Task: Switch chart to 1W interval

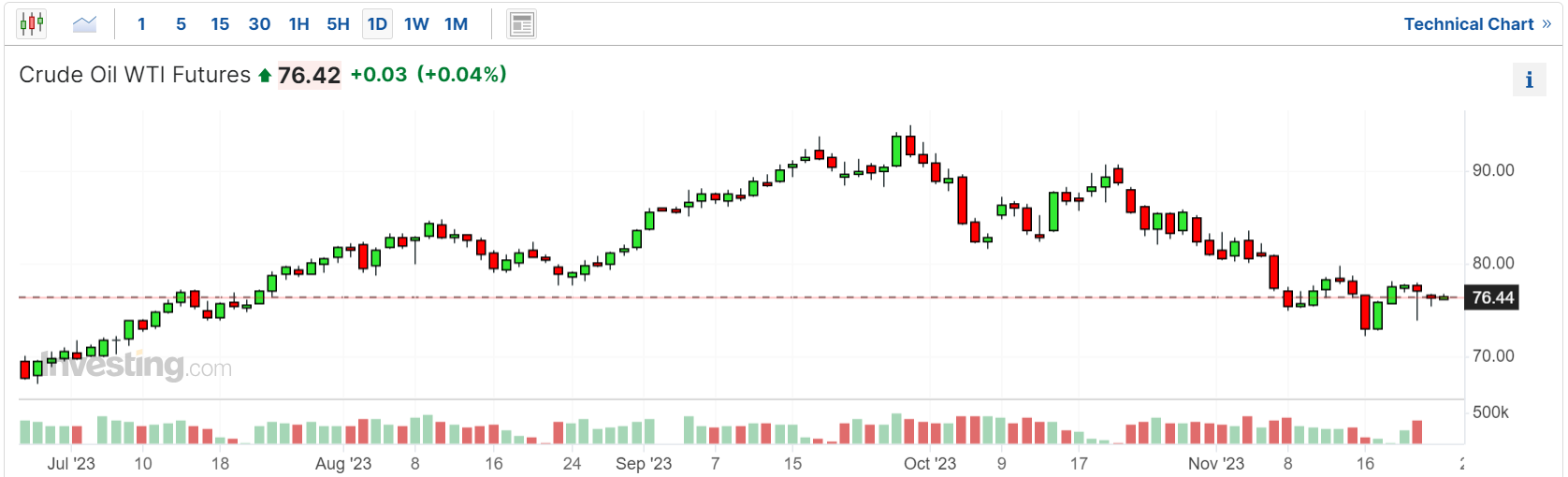Action: coord(416,24)
